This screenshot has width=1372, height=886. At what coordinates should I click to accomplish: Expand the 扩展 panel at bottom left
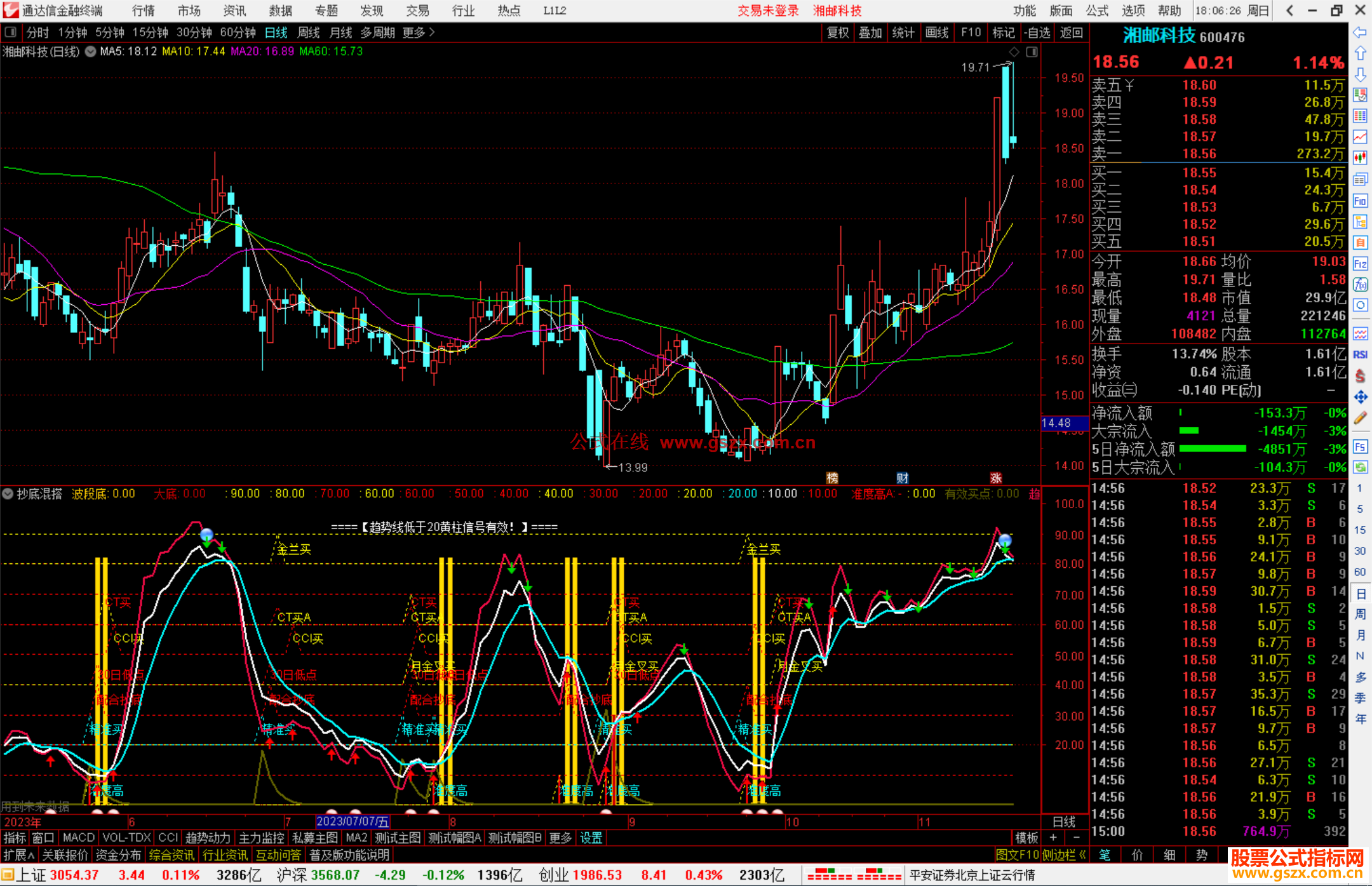[19, 855]
